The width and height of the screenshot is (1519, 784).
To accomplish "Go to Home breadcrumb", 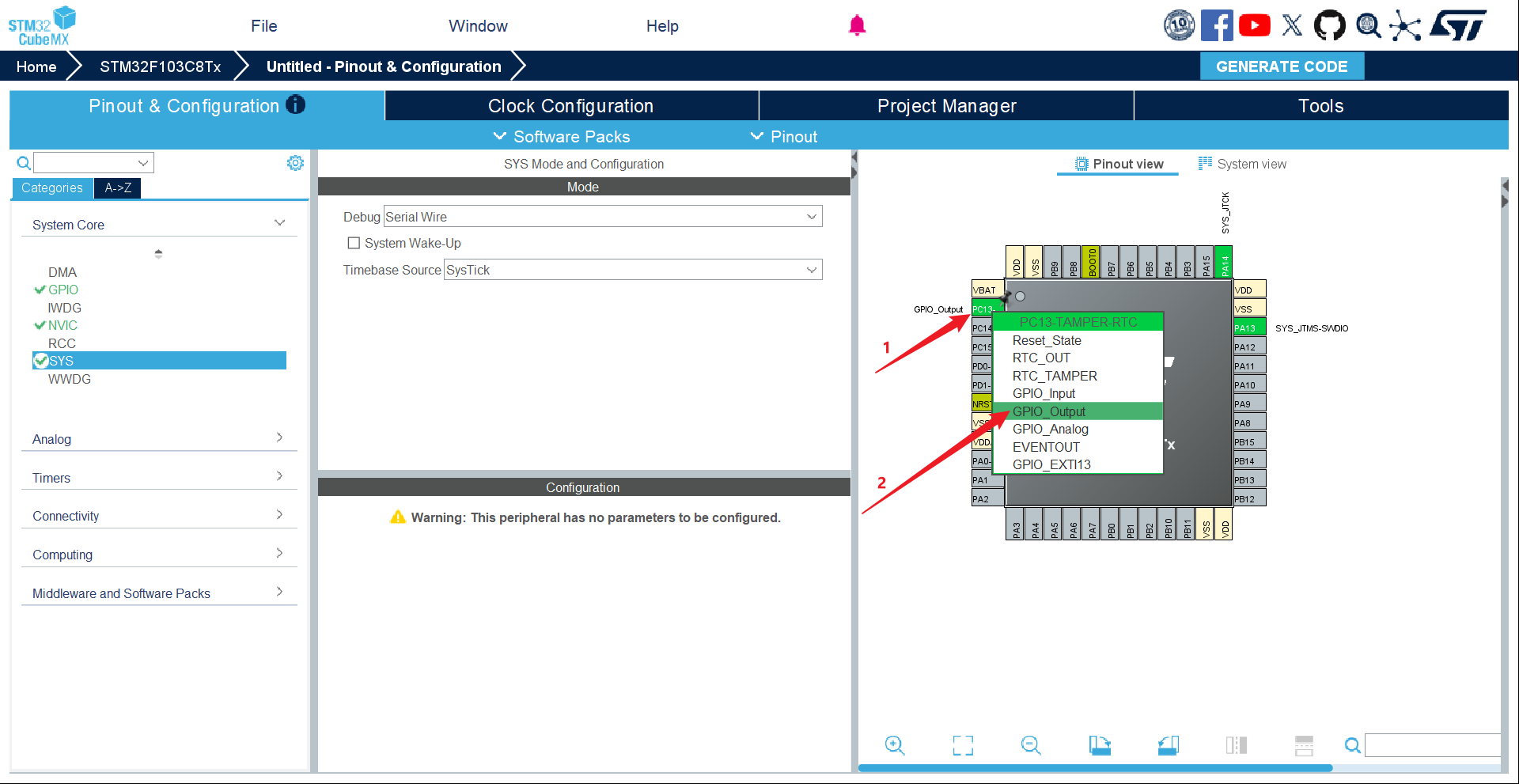I will (x=36, y=66).
